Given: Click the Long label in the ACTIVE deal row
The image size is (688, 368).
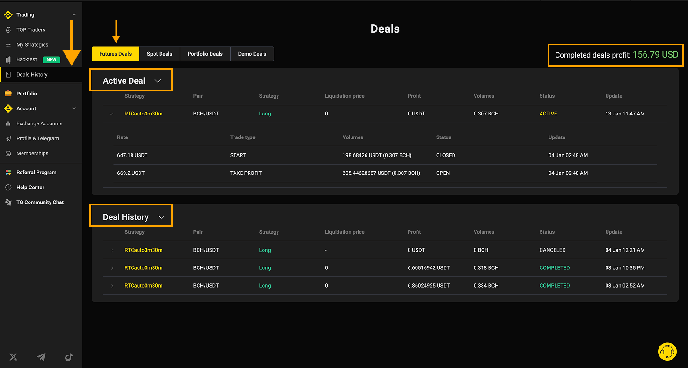Looking at the screenshot, I should [x=265, y=114].
